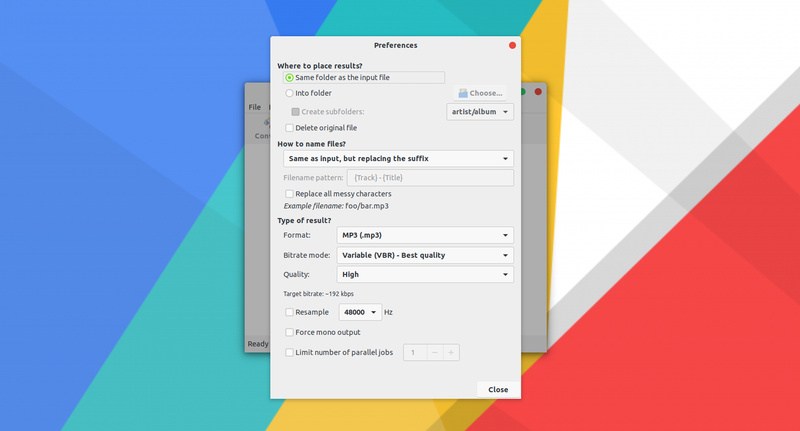Screen dimensions: 800x431
Task: Choose the "Into folder" radio option
Action: point(290,93)
